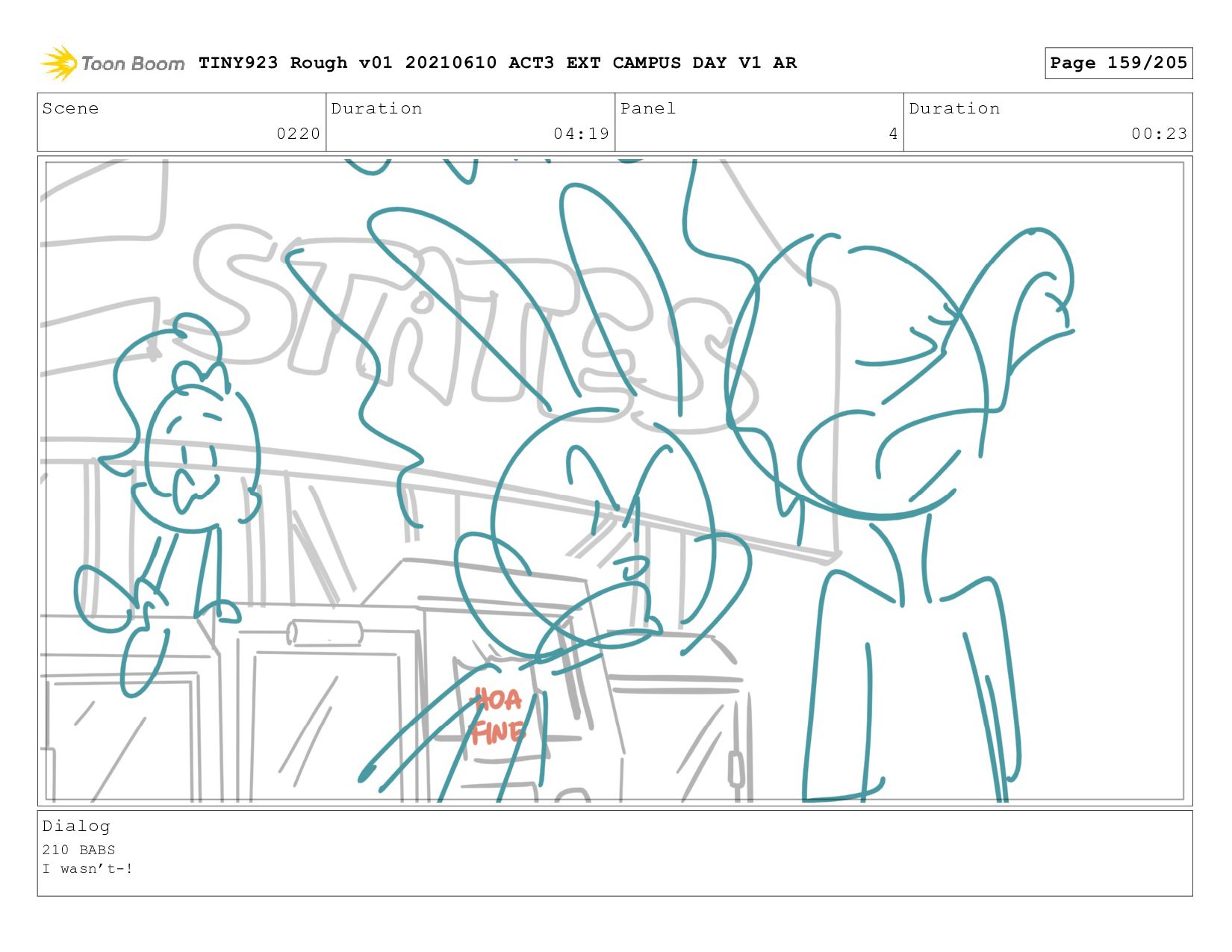This screenshot has width=1232, height=952.
Task: Select the scene duration value 04:19
Action: point(581,134)
